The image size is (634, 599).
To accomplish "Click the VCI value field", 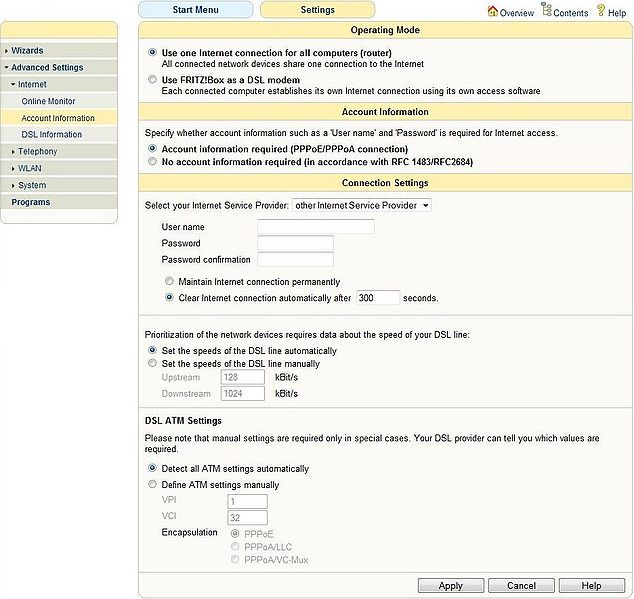I will [x=247, y=518].
